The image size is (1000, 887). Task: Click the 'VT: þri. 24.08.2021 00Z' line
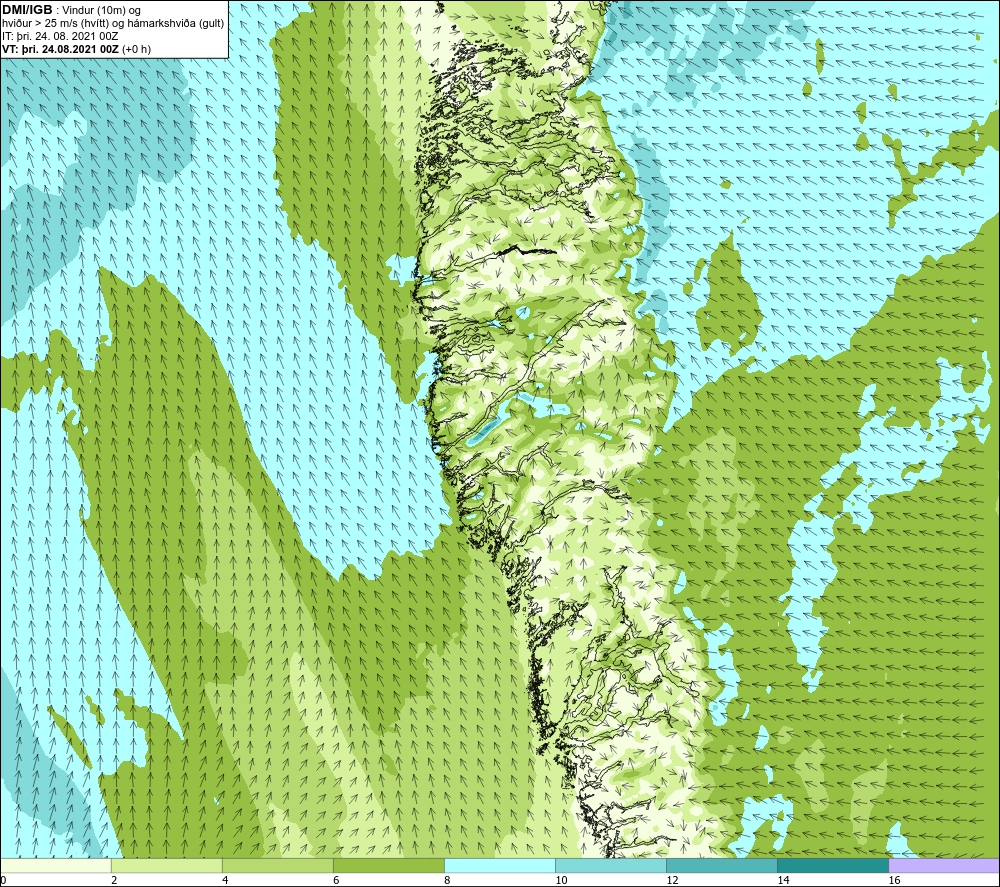(77, 49)
